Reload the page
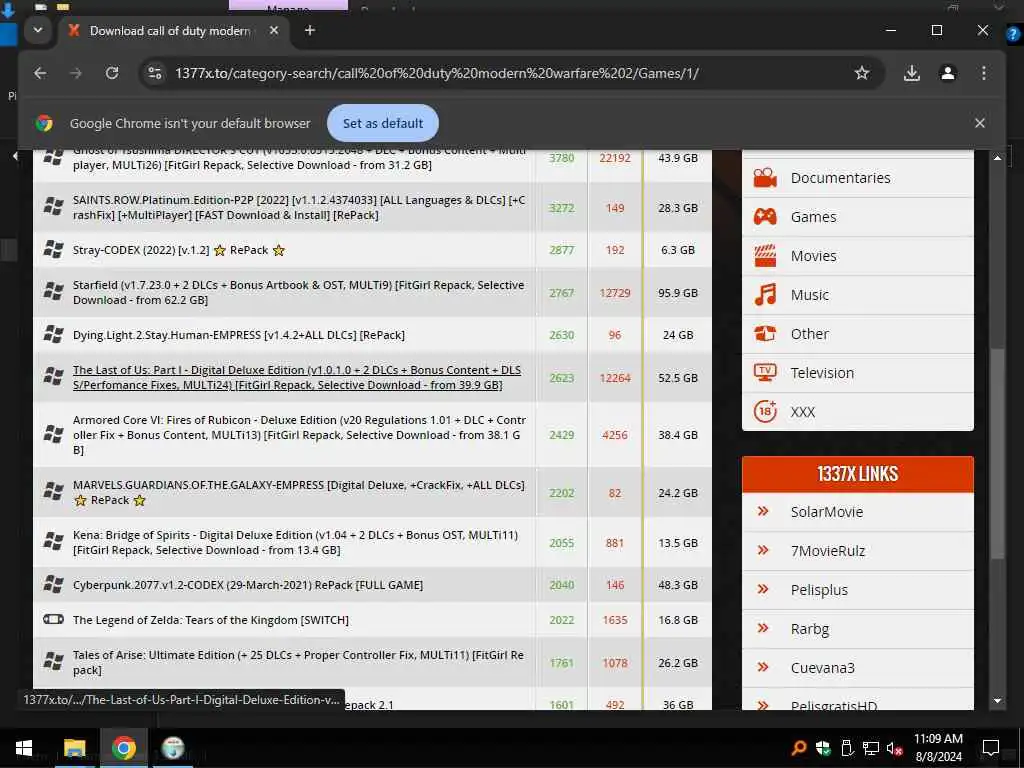1024x768 pixels. coord(112,73)
